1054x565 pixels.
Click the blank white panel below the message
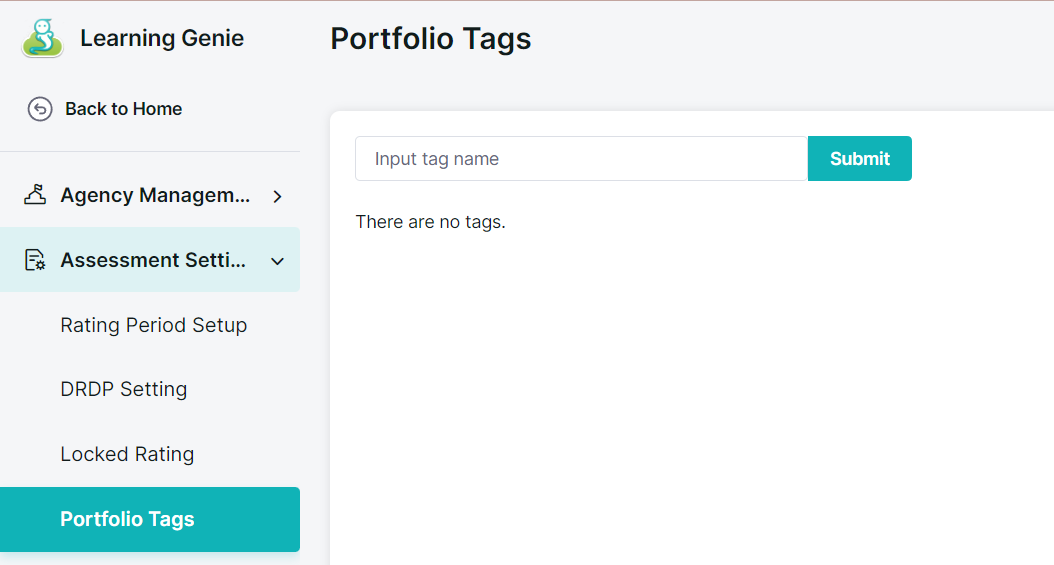click(x=690, y=400)
